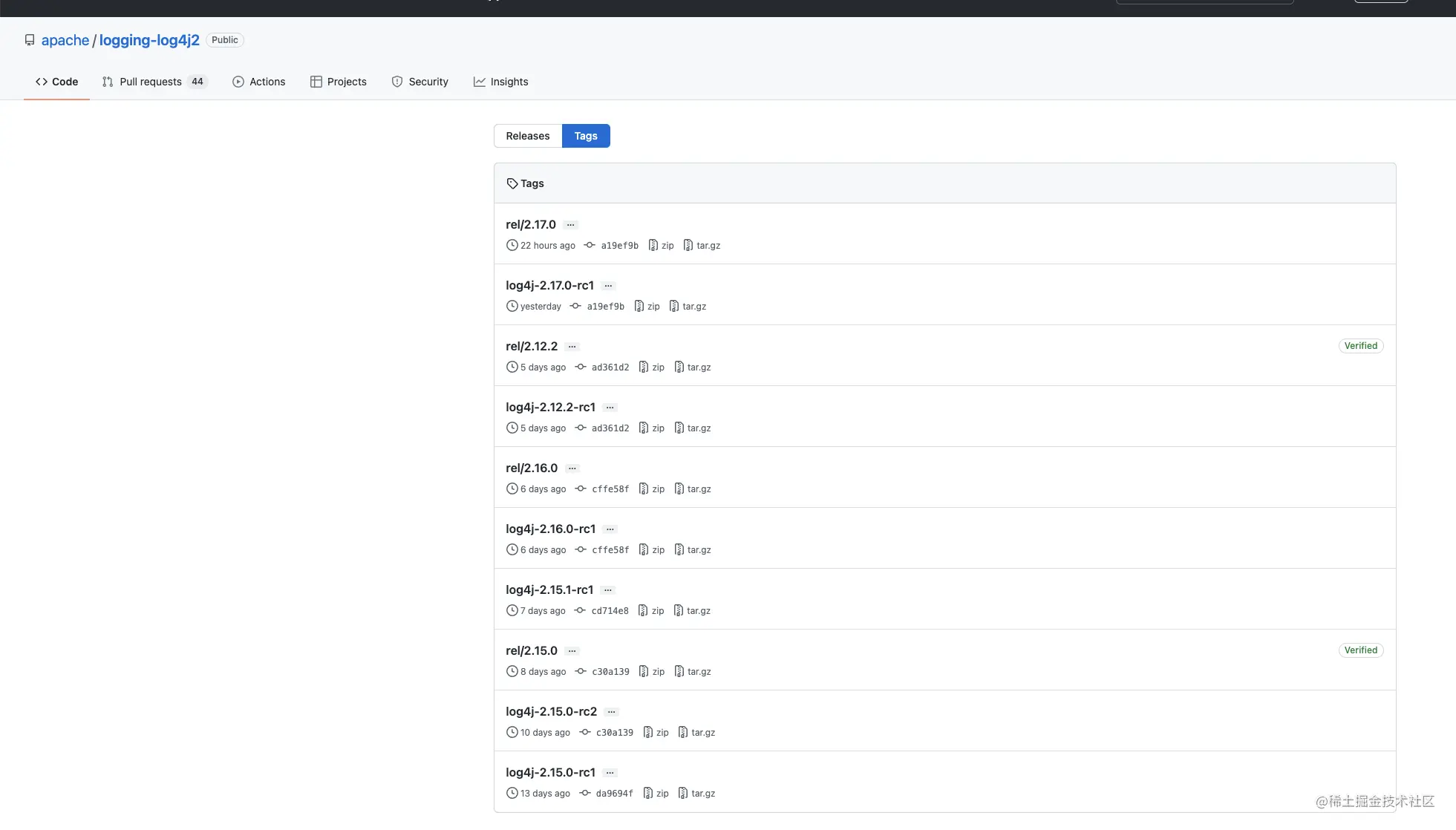Download tar.gz icon for log4j-2.16.0-rc1
This screenshot has width=1456, height=830.
click(679, 549)
